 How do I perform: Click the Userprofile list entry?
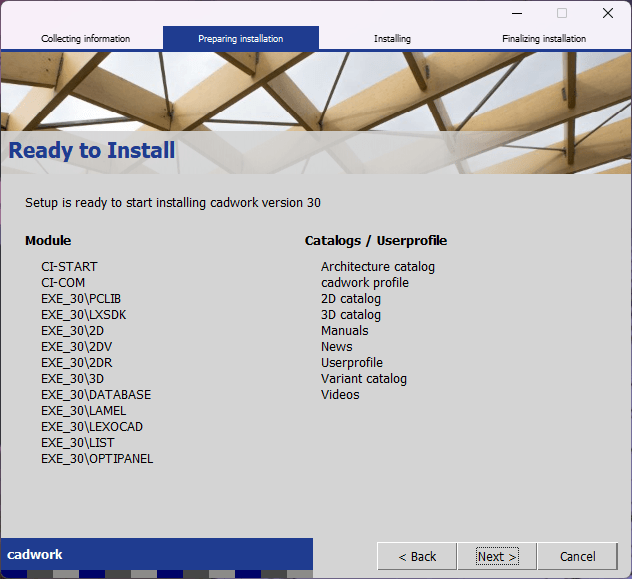tap(352, 363)
